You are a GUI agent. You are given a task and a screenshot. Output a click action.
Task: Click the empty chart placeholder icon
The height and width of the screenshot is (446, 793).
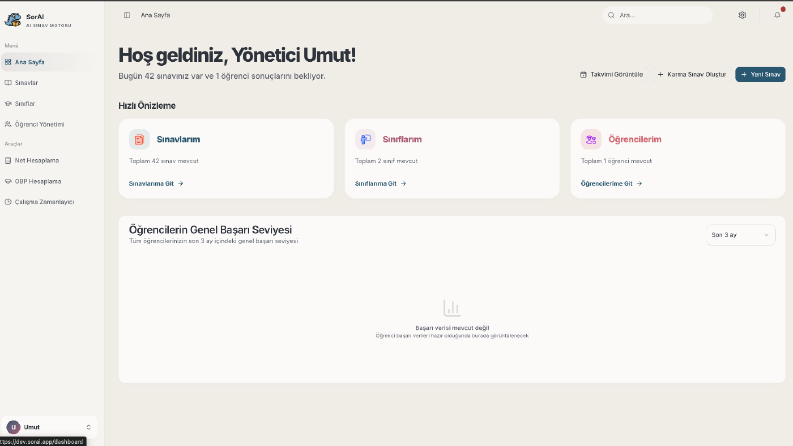(x=452, y=307)
